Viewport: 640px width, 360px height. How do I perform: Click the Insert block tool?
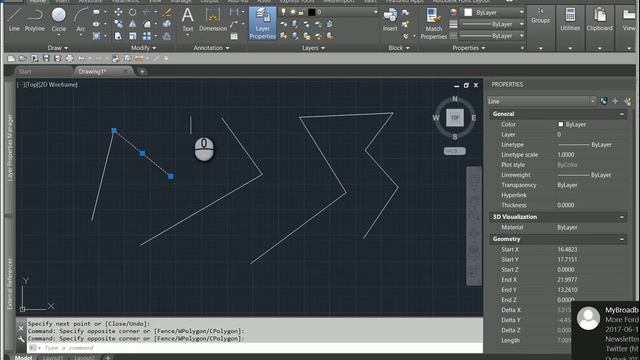pyautogui.click(x=390, y=20)
